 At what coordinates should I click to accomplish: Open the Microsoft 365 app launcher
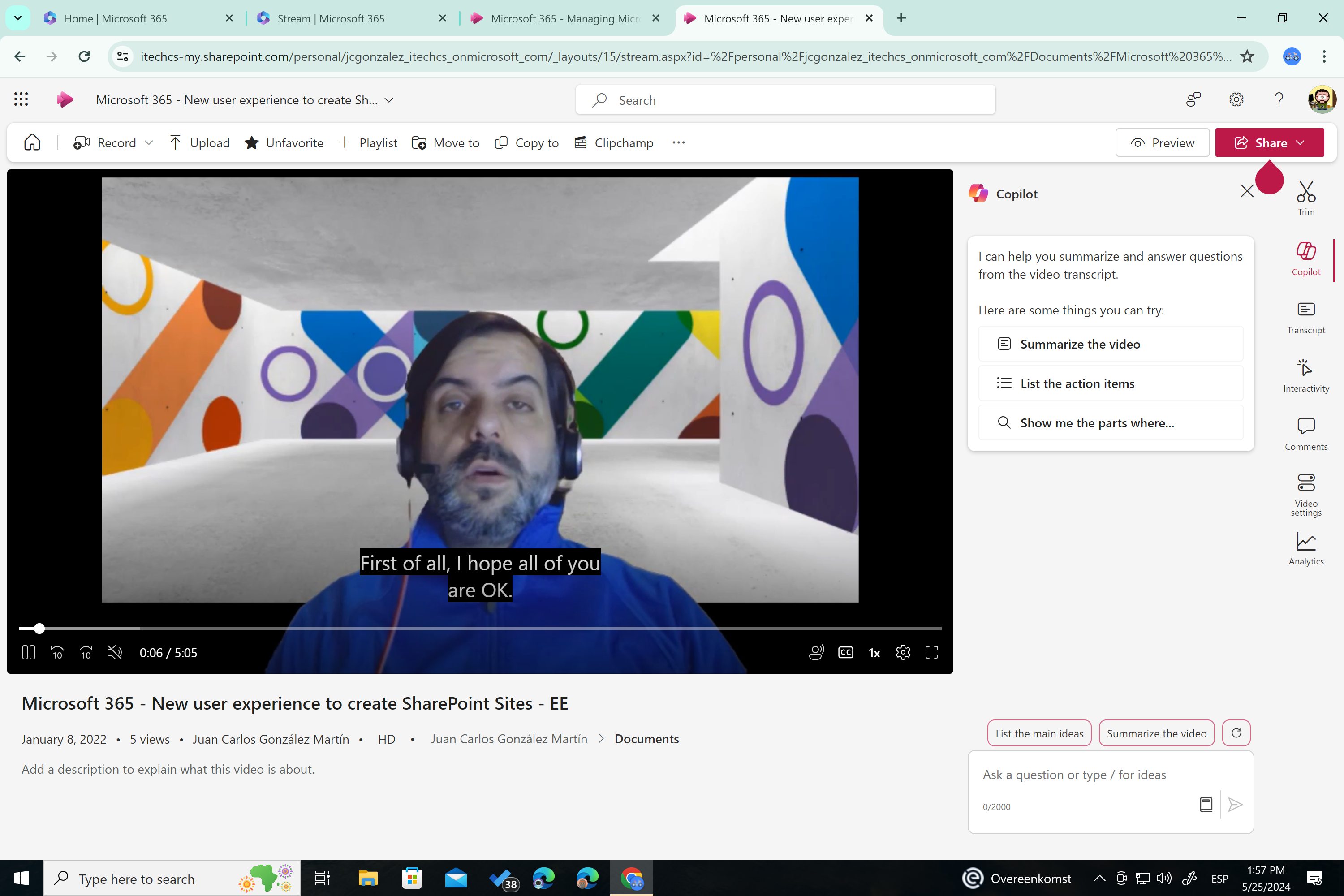[21, 99]
